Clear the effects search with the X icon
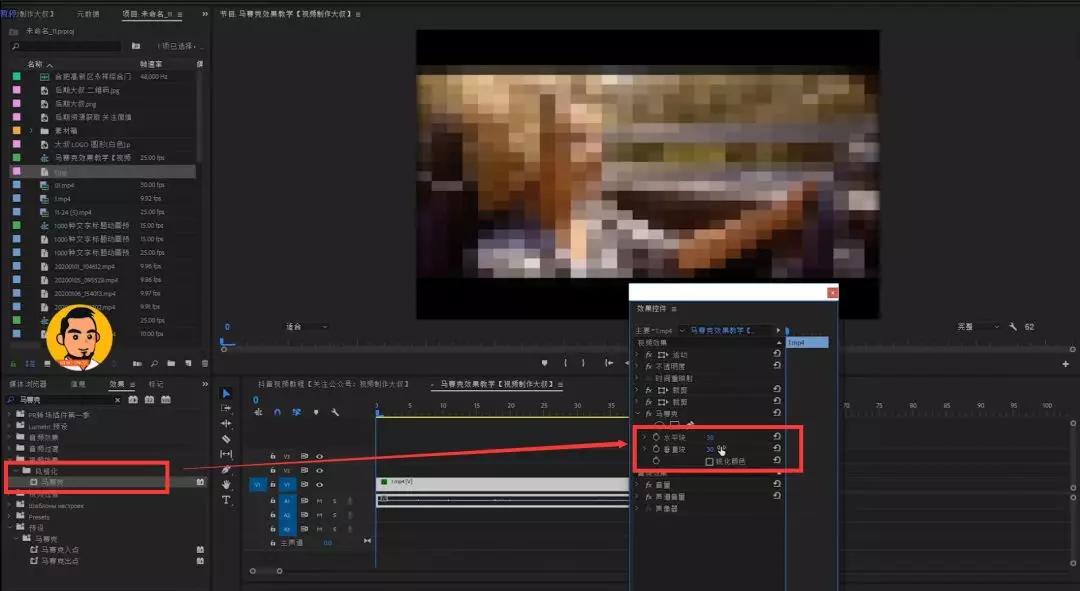This screenshot has height=591, width=1080. [x=117, y=400]
